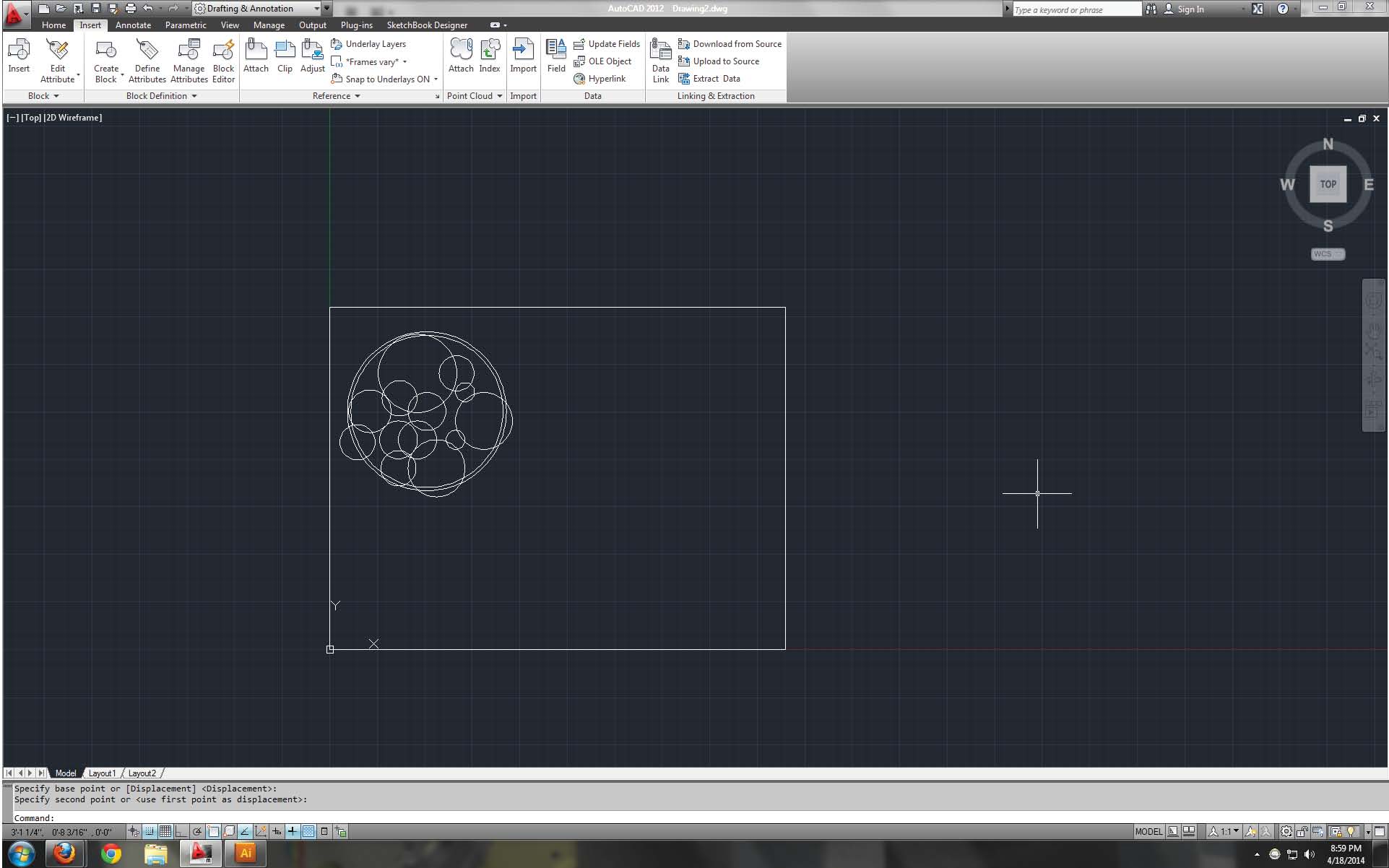Open Firefox from the Windows taskbar
Image resolution: width=1389 pixels, height=868 pixels.
coord(65,854)
